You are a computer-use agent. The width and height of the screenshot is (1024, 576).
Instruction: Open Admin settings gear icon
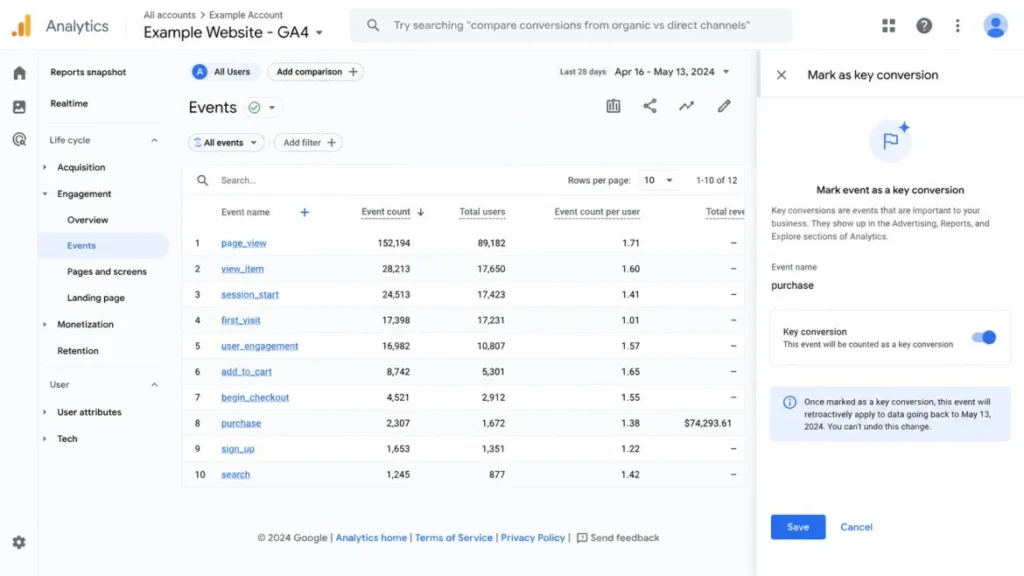coord(19,542)
